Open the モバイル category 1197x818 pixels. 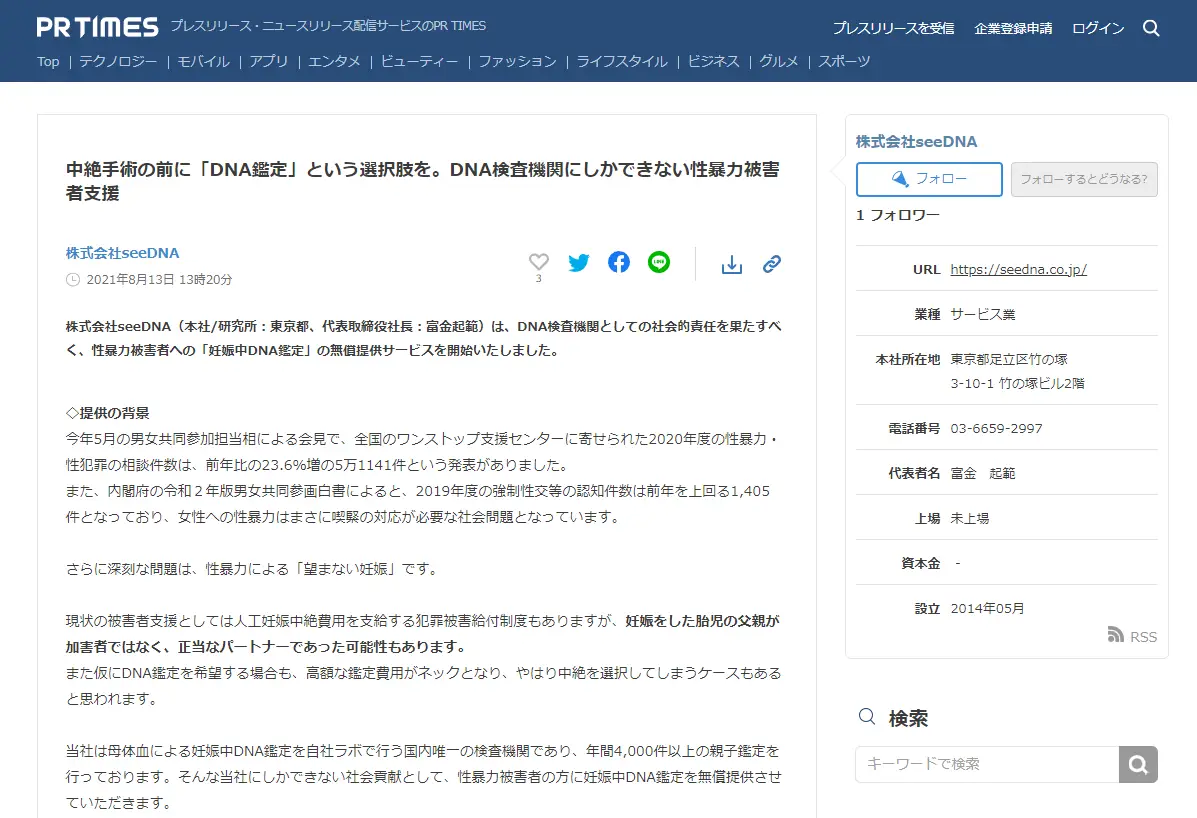coord(204,62)
